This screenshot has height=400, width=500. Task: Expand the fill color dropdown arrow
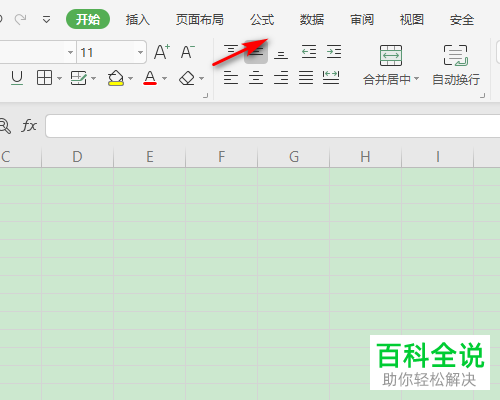[x=130, y=79]
